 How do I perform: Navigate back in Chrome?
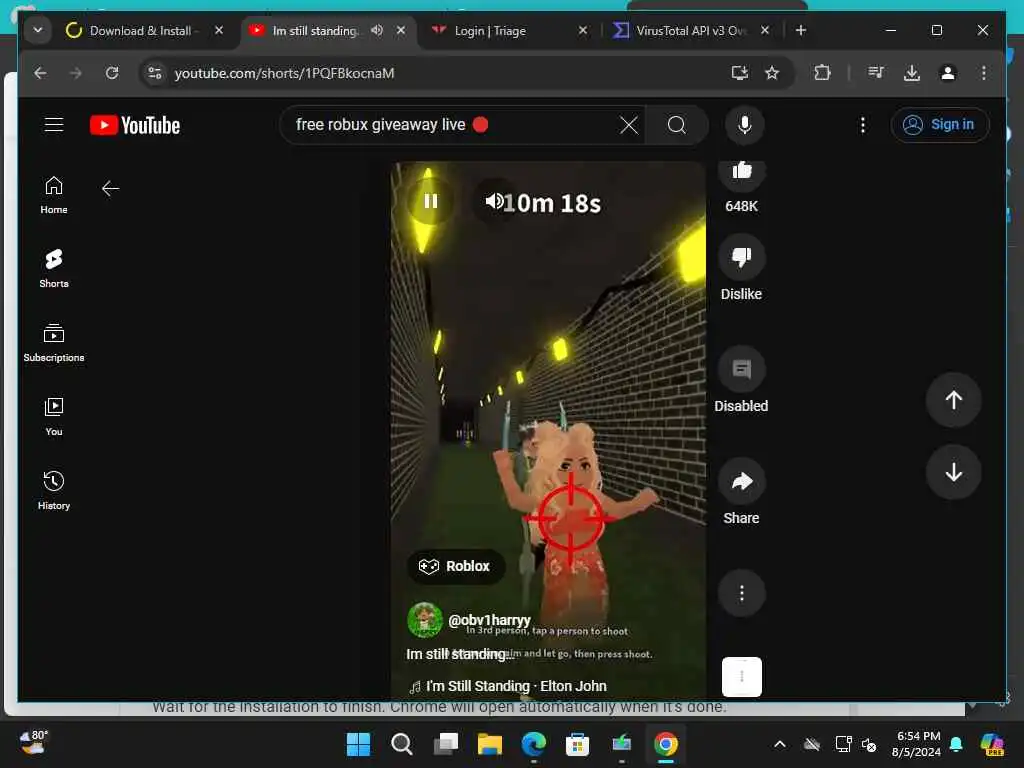click(x=40, y=73)
